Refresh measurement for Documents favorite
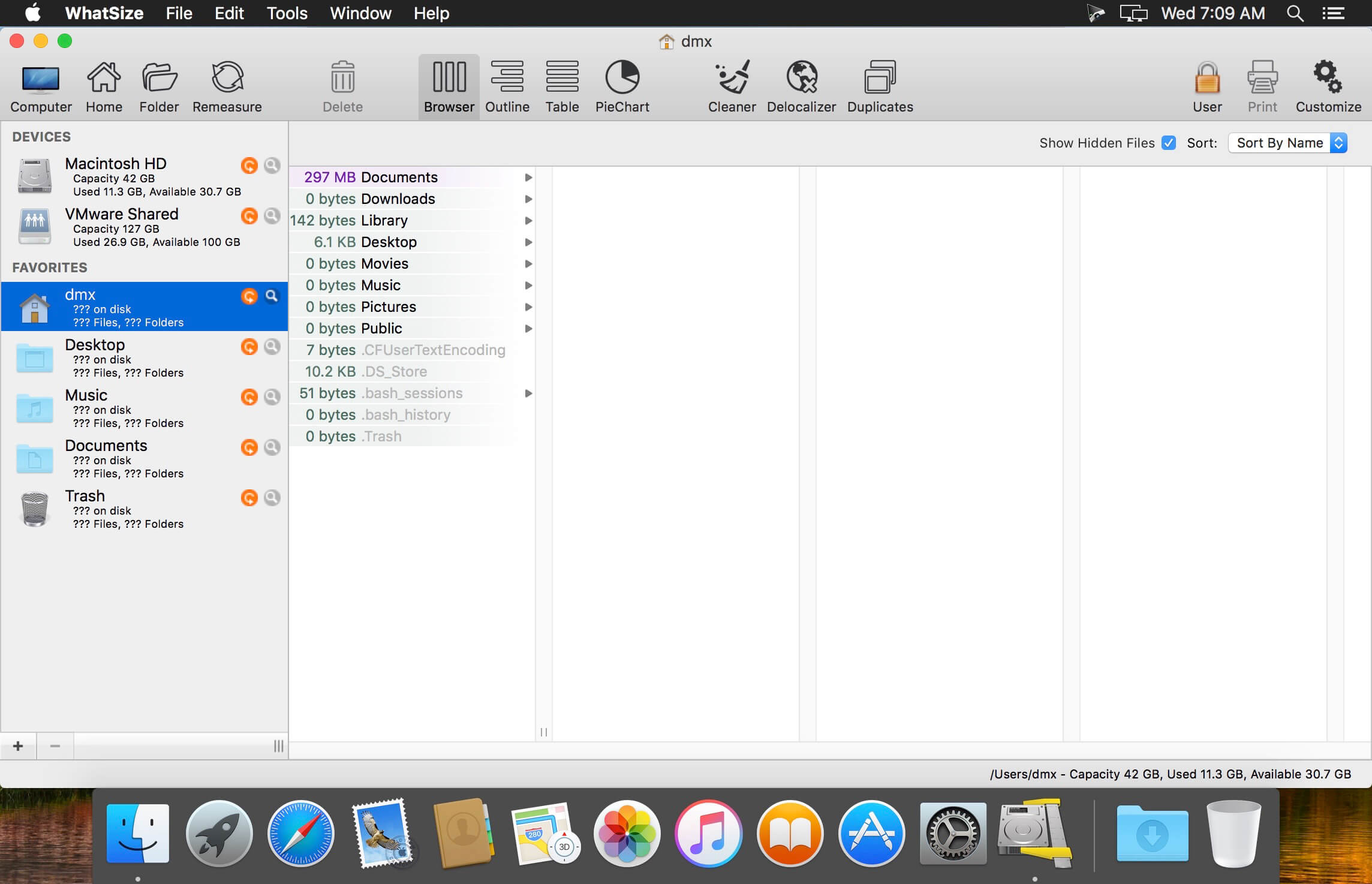The image size is (1372, 884). (x=249, y=447)
